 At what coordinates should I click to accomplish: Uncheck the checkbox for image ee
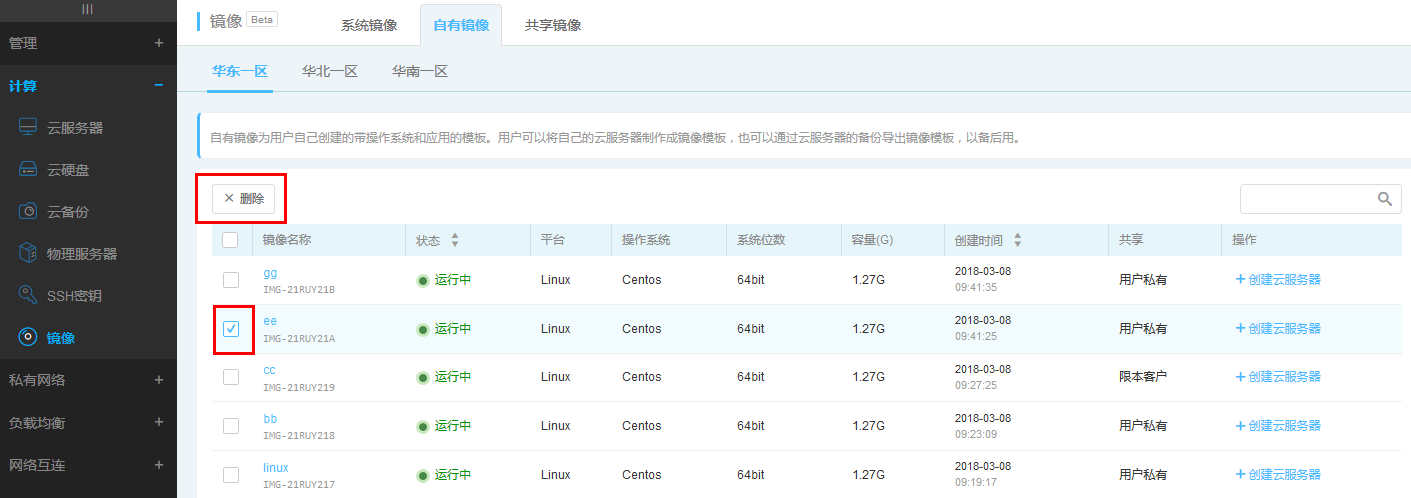click(x=231, y=328)
